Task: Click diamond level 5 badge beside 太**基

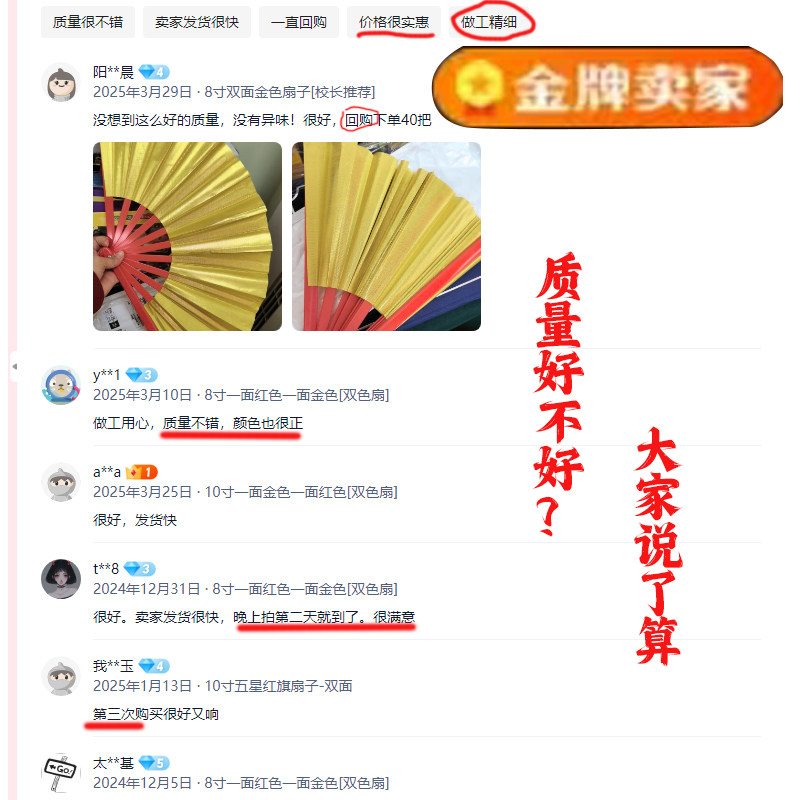Action: click(x=154, y=763)
